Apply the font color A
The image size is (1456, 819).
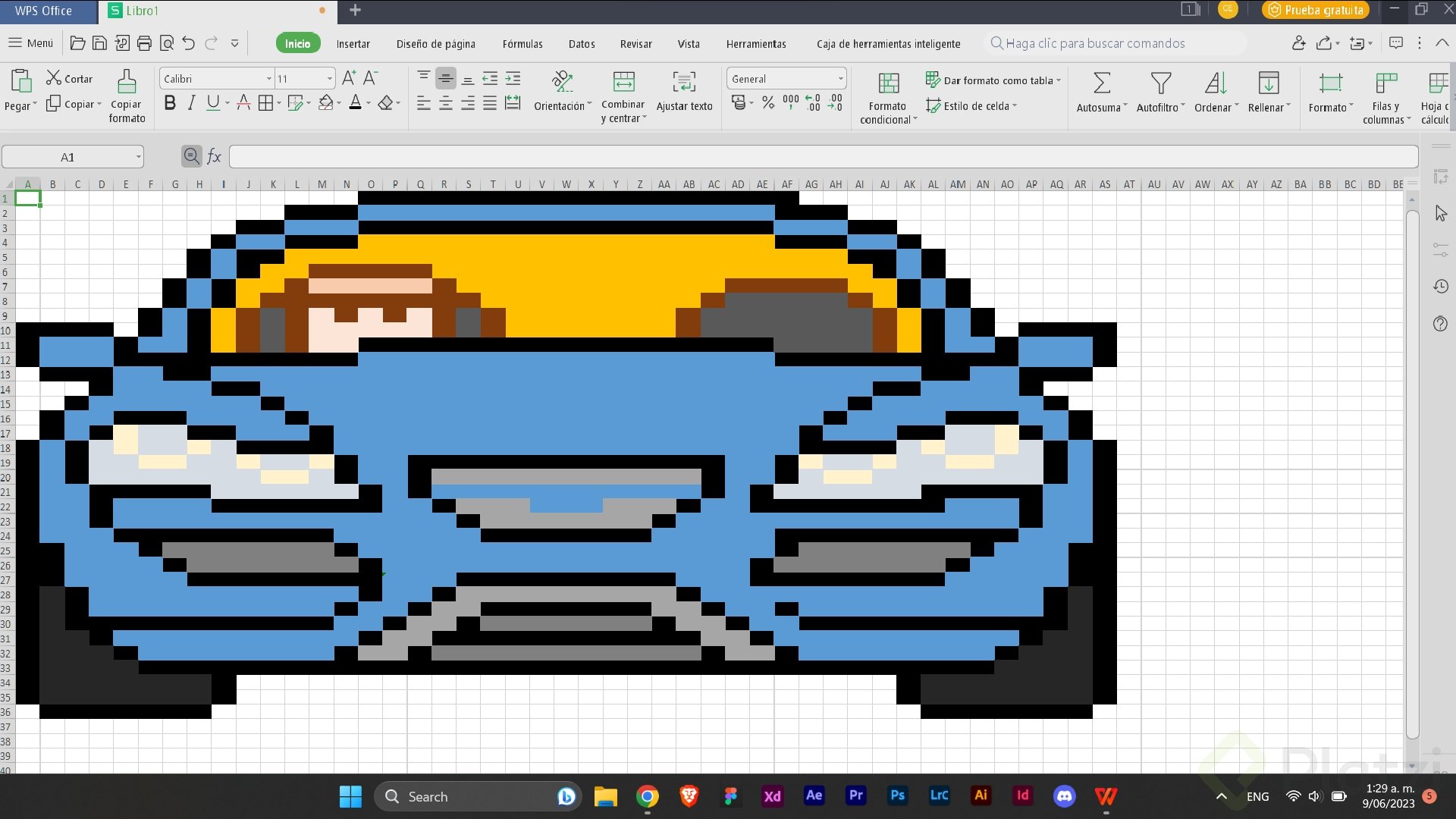355,102
